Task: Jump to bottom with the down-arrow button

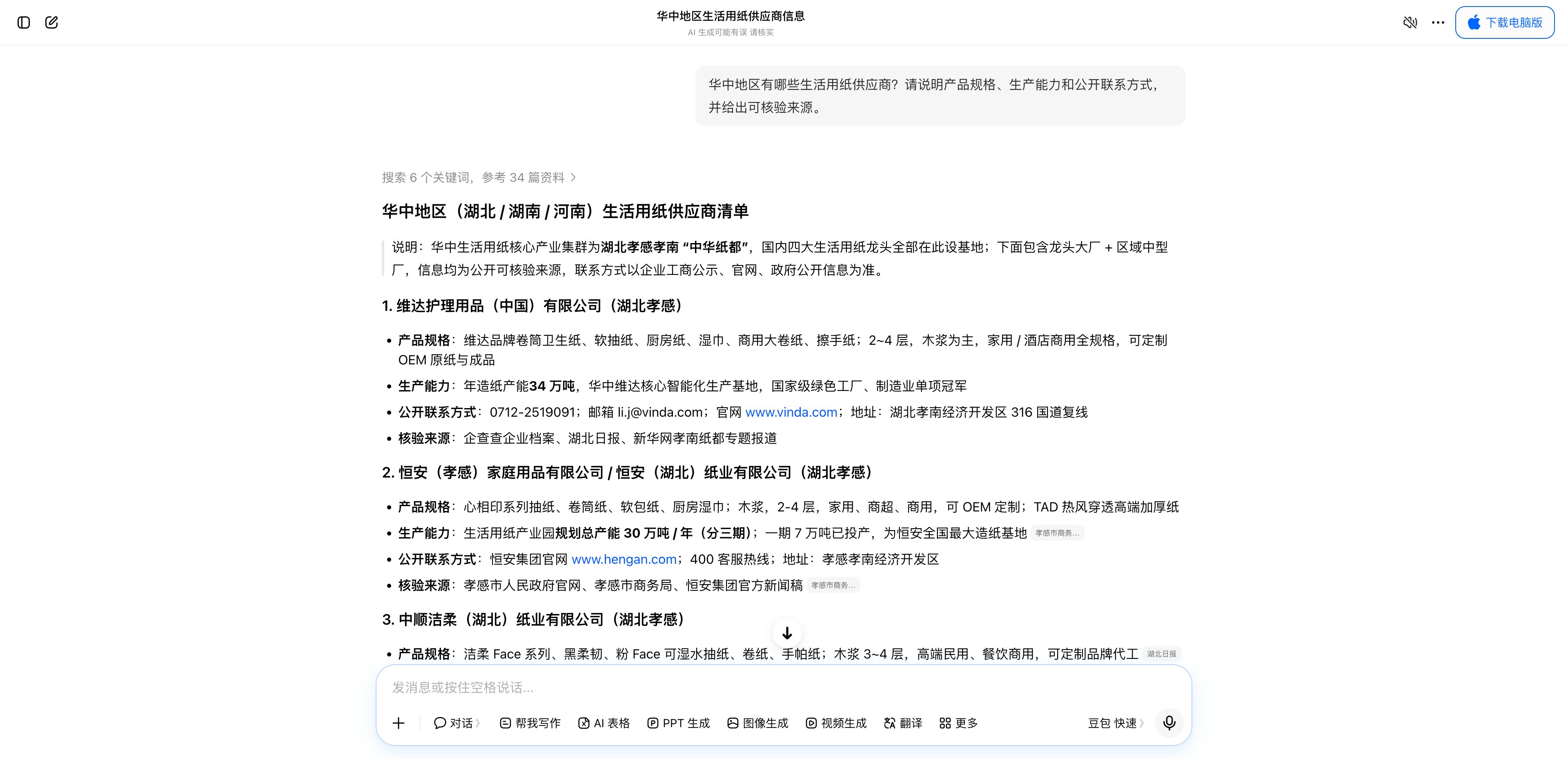Action: coord(787,634)
